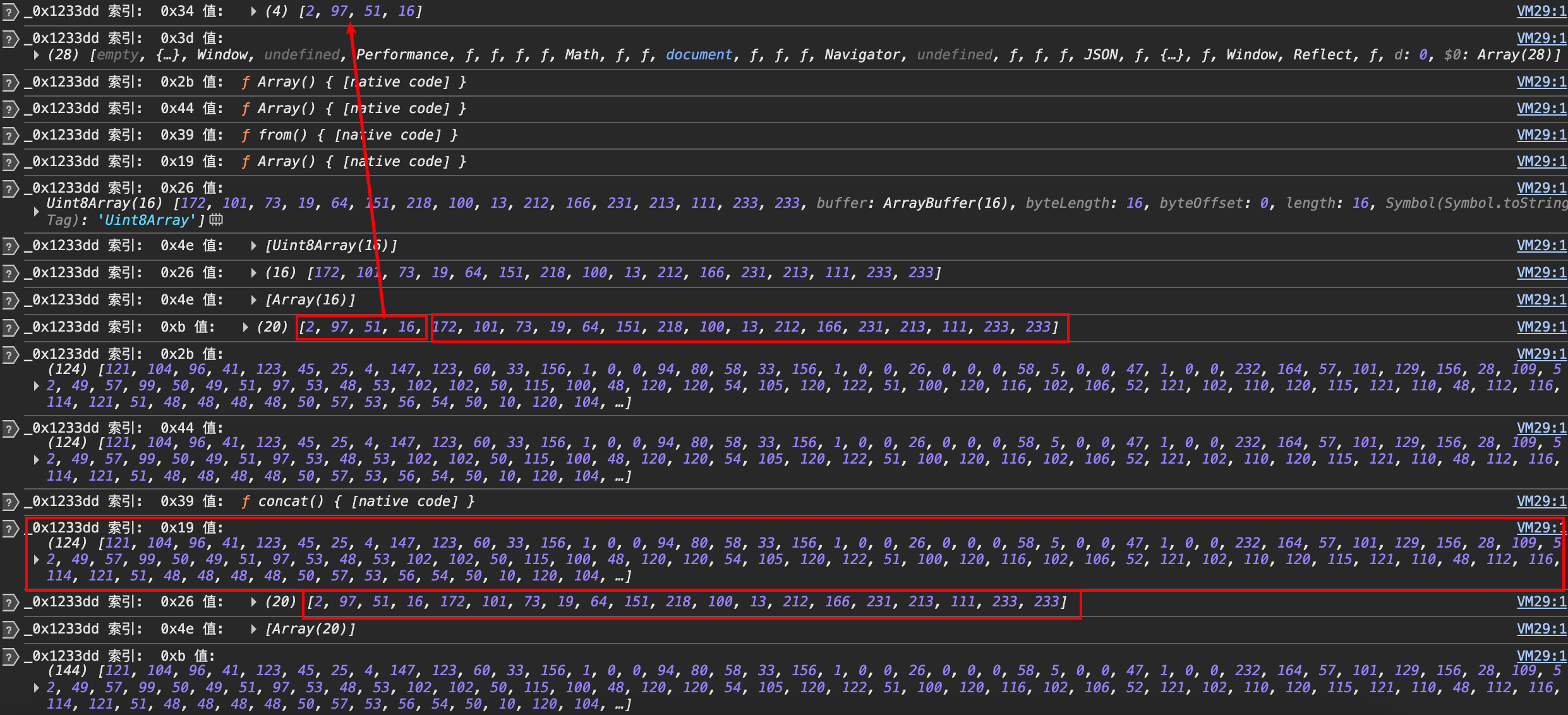Screen dimensions: 1568x715
Task: Expand the Uint8Array(16) object details
Action: coord(37,212)
